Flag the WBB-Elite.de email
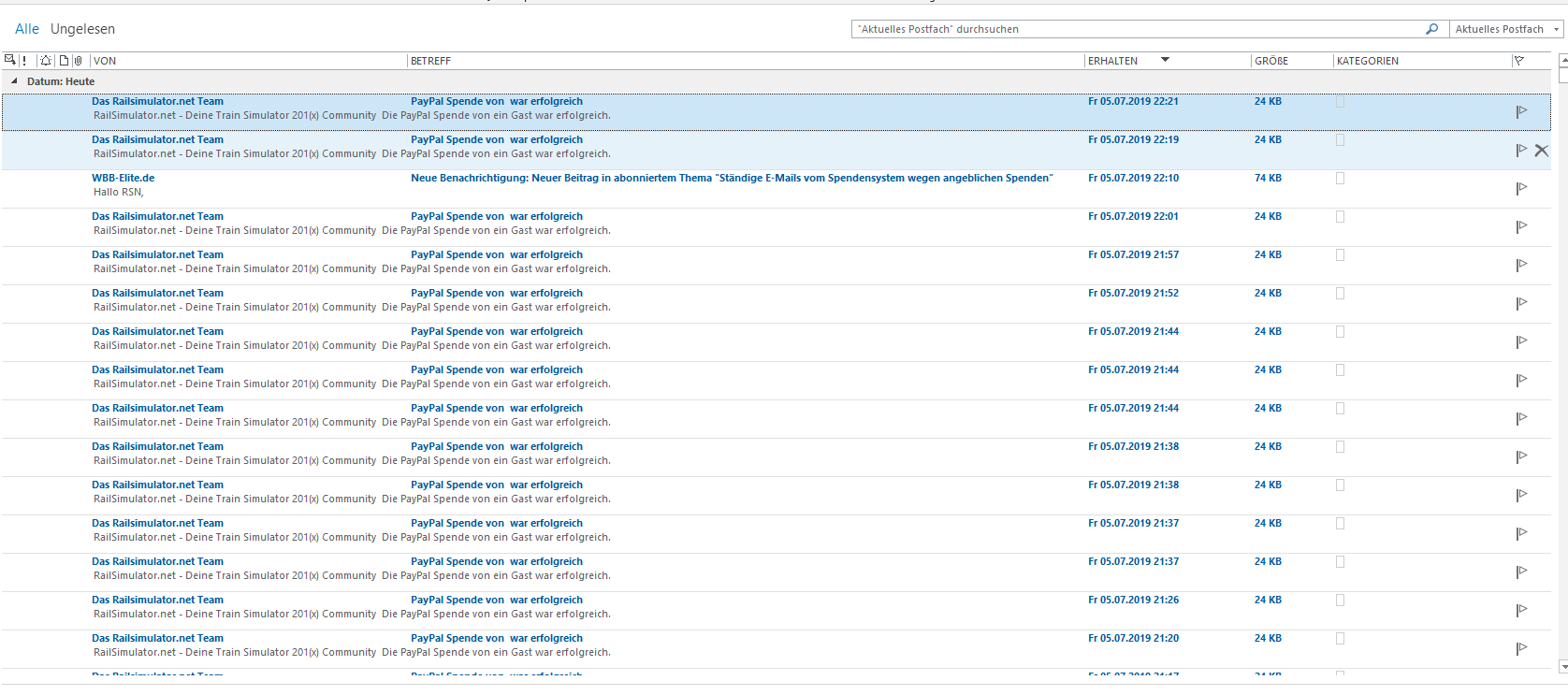 pyautogui.click(x=1521, y=188)
